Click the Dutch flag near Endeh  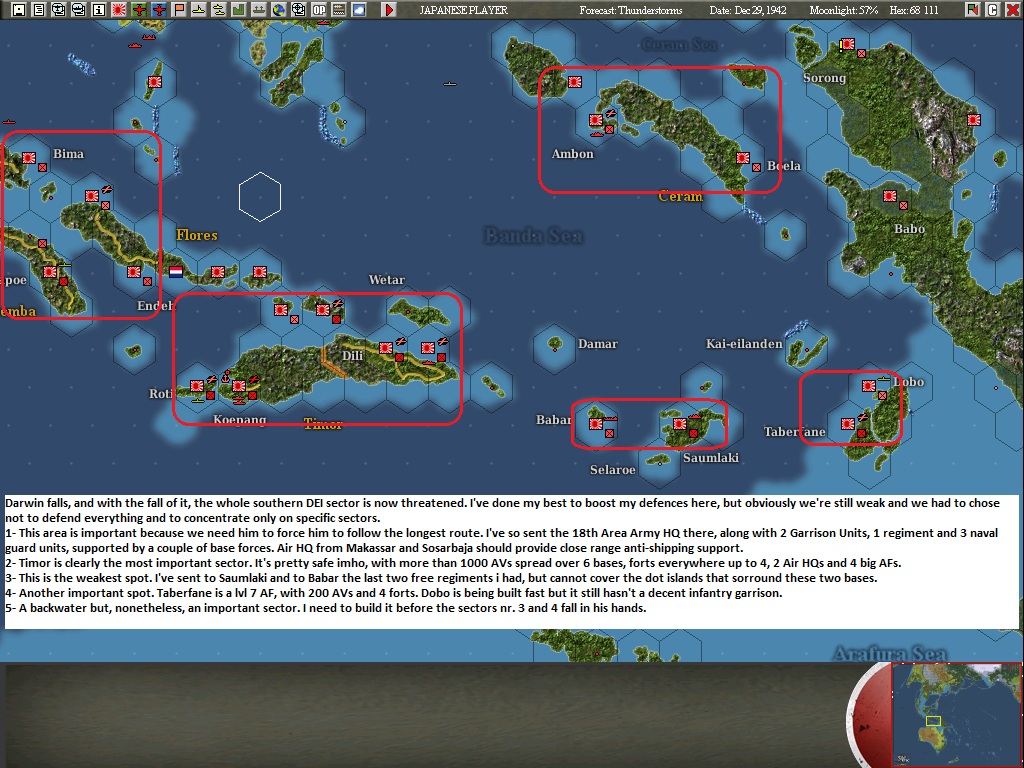[176, 272]
